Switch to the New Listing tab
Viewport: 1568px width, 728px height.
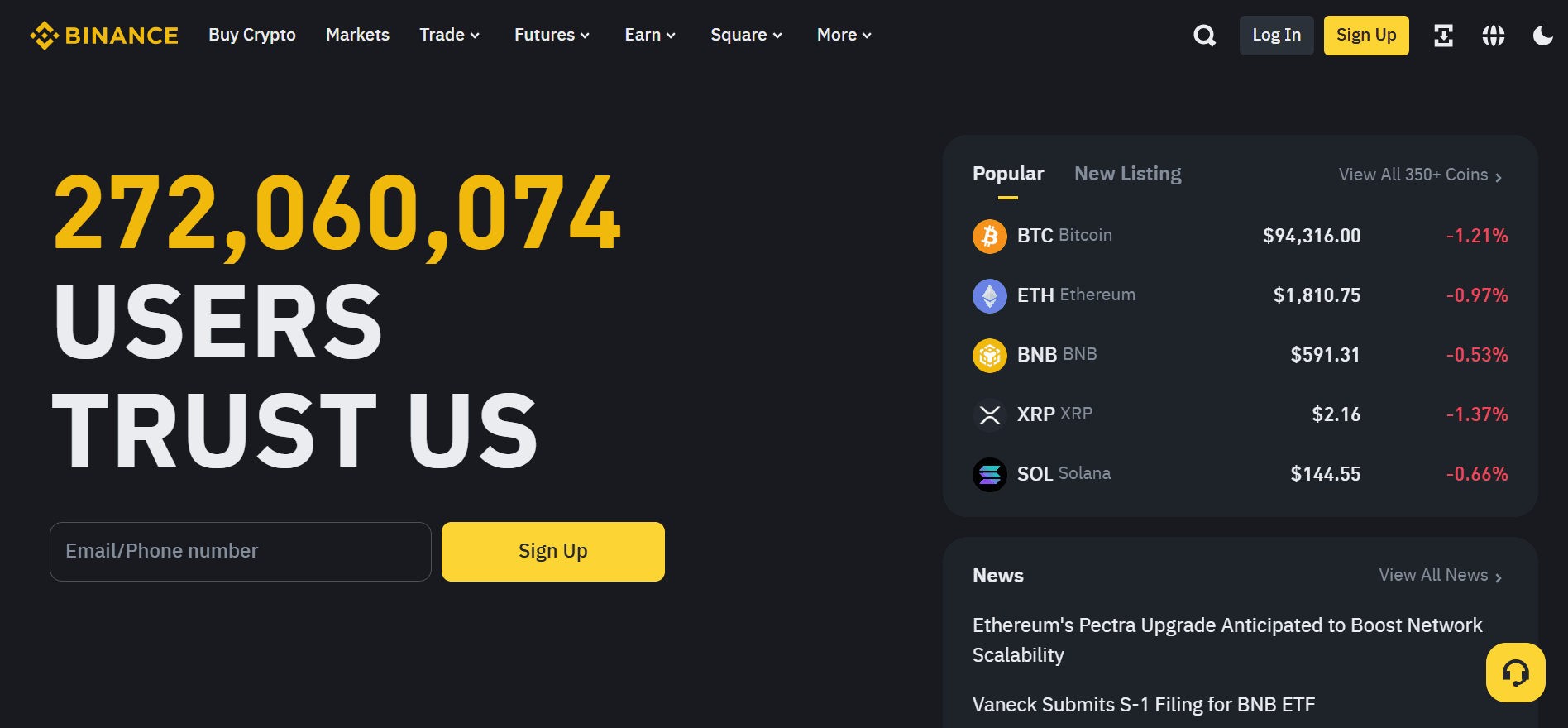point(1128,174)
